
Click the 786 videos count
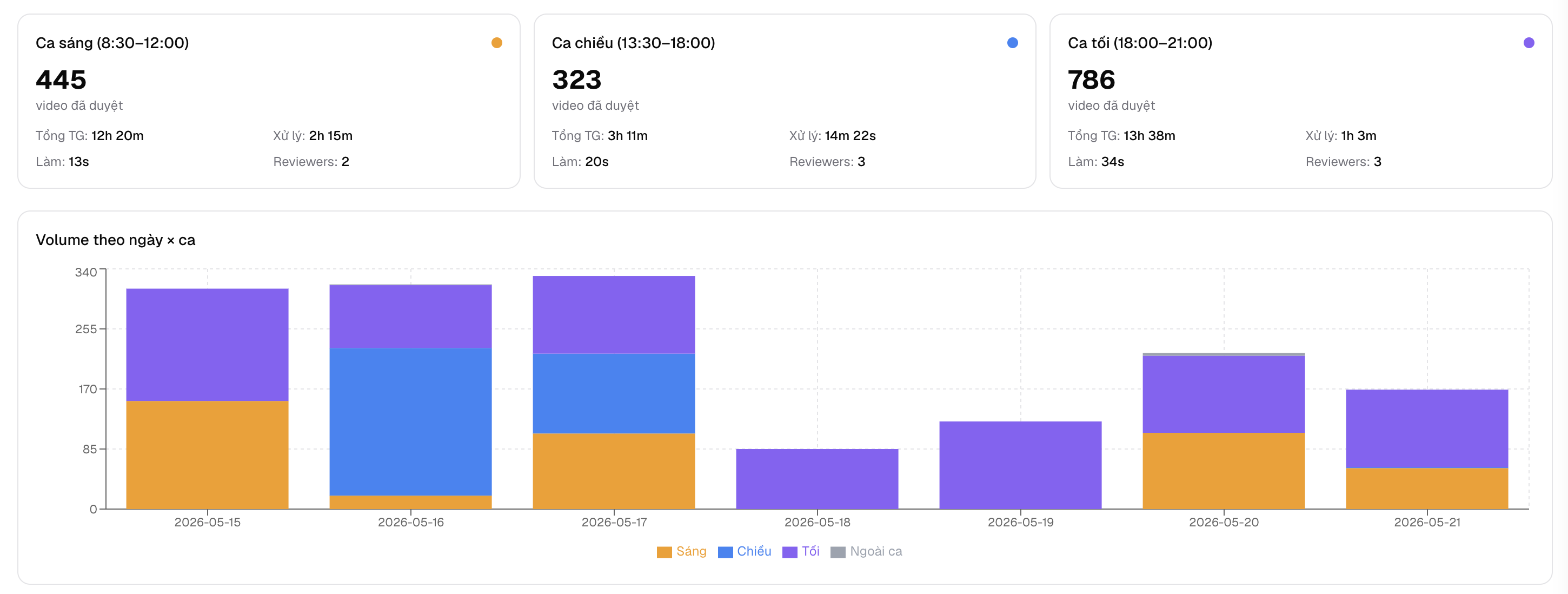point(1091,80)
